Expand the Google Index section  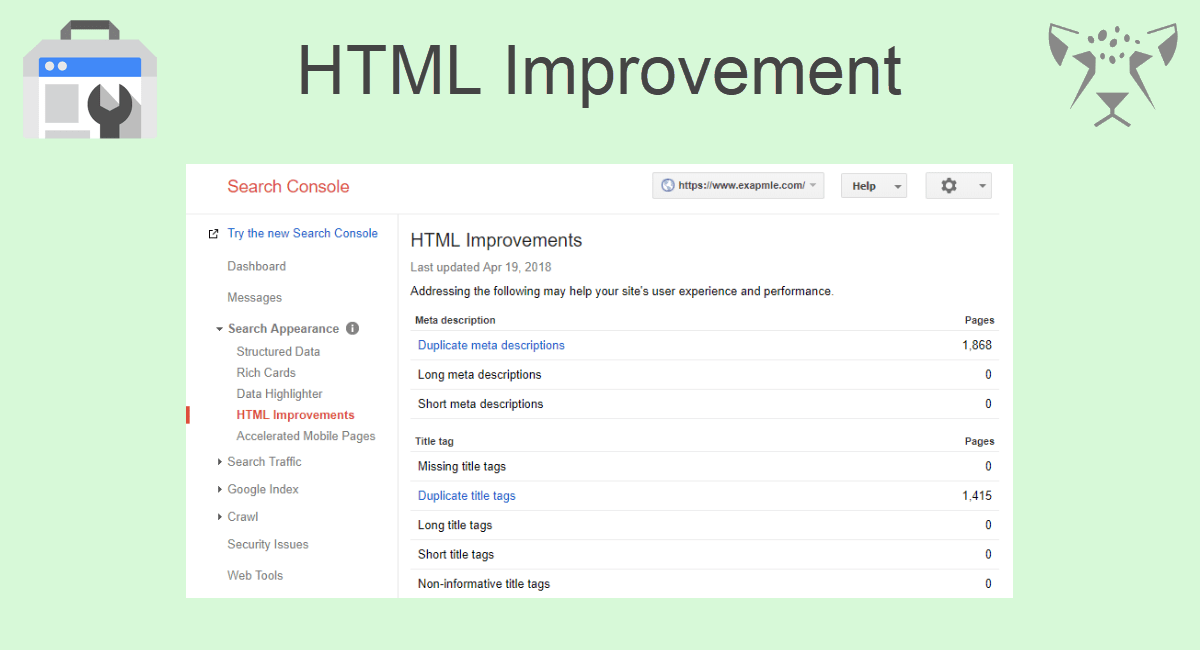click(220, 490)
